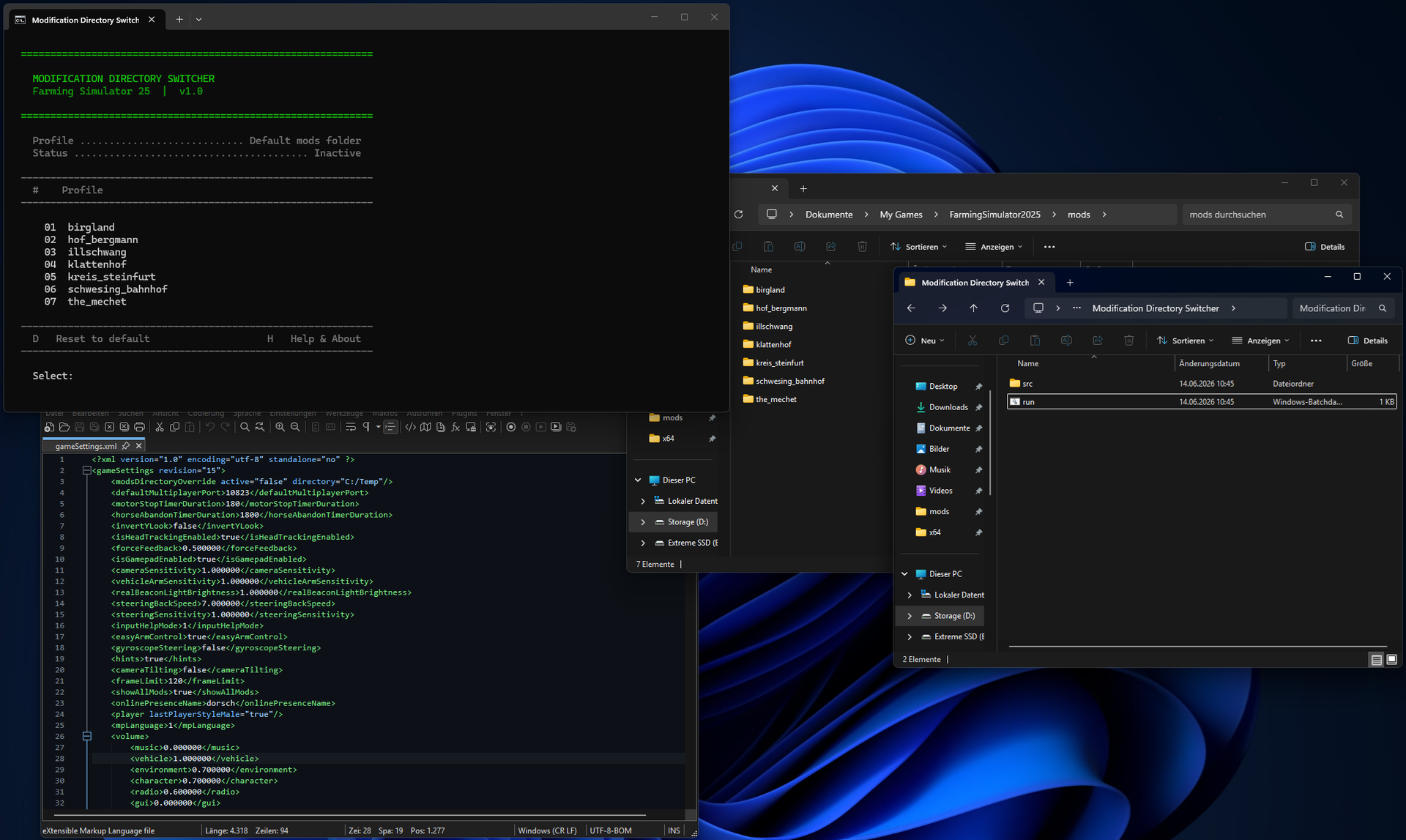Add a new tab in mods explorer window
The height and width of the screenshot is (840, 1406).
tap(803, 189)
